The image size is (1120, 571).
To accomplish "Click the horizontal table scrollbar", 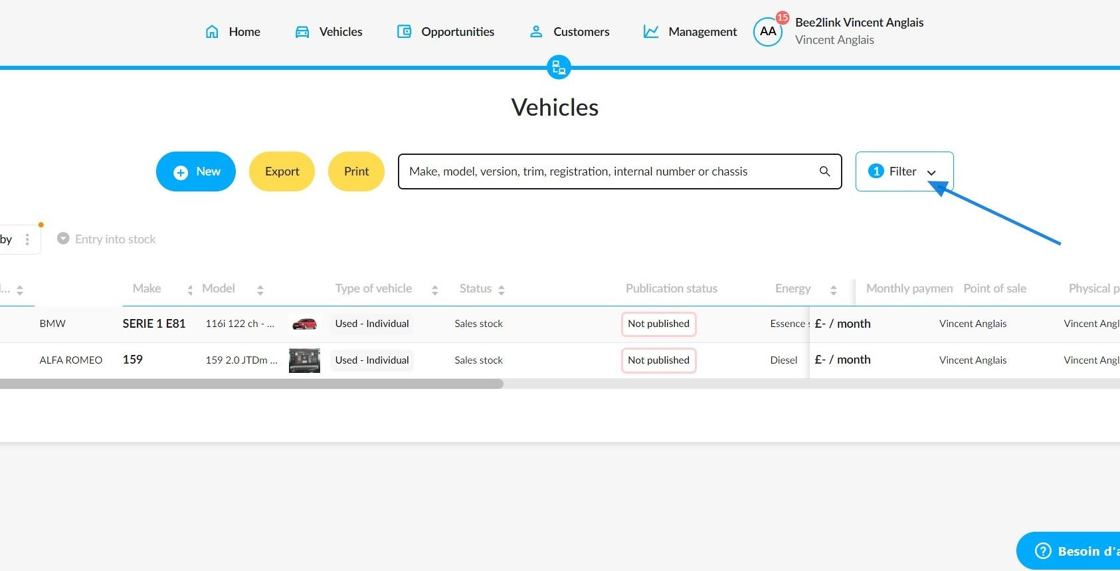I will point(251,384).
